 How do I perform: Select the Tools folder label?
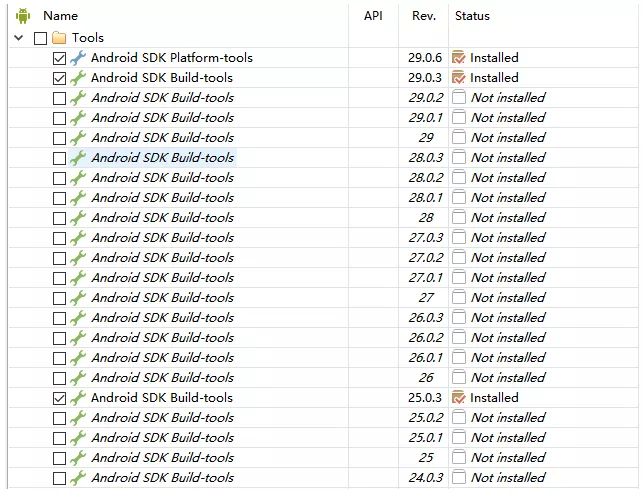(x=88, y=38)
